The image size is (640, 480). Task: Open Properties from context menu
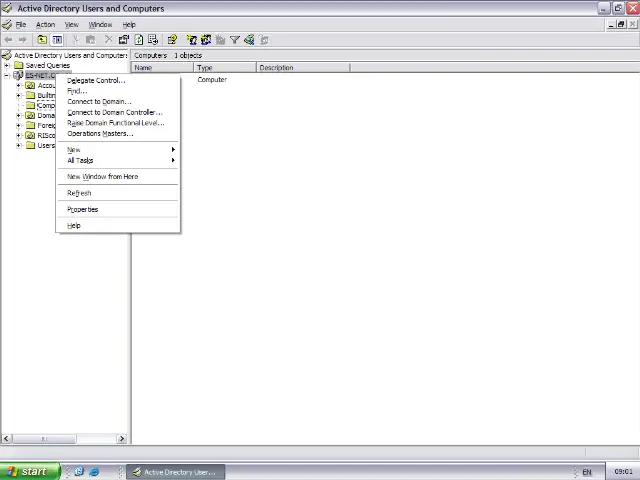(118, 209)
